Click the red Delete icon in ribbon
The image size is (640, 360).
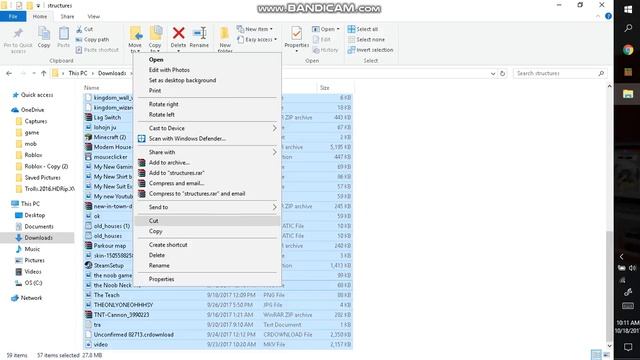[178, 33]
